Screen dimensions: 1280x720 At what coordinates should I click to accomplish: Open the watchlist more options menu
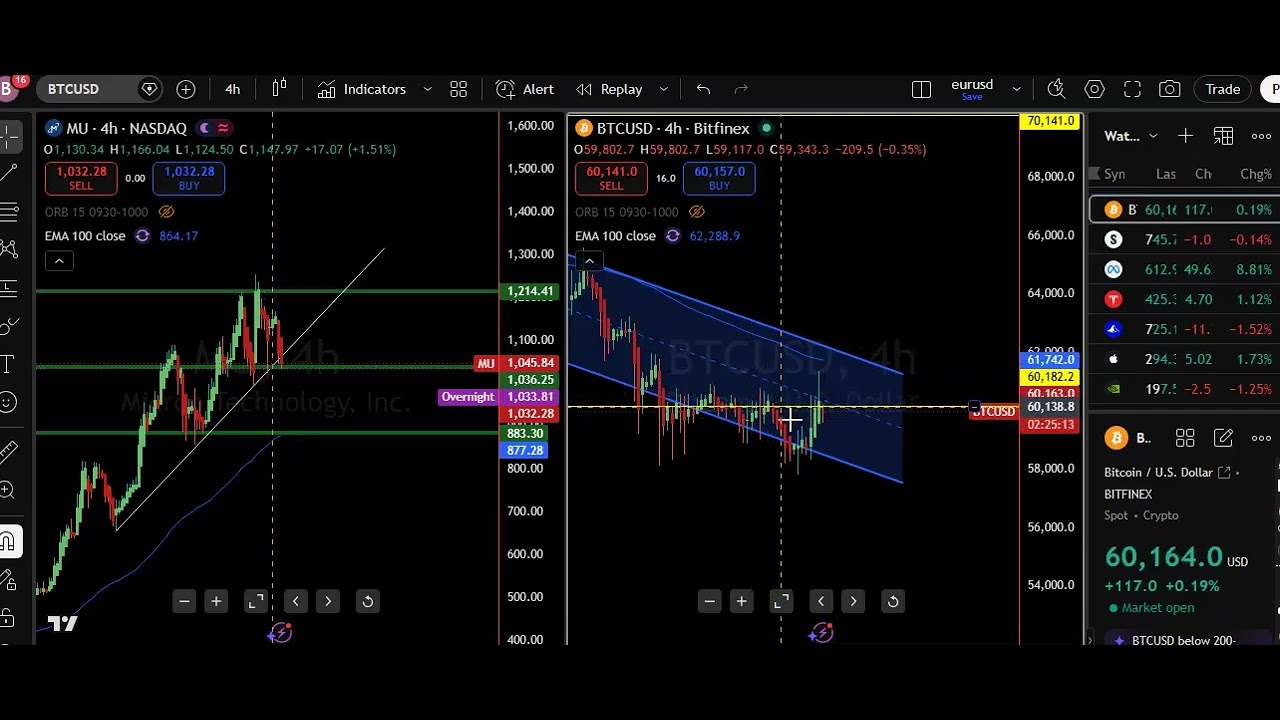tap(1261, 136)
